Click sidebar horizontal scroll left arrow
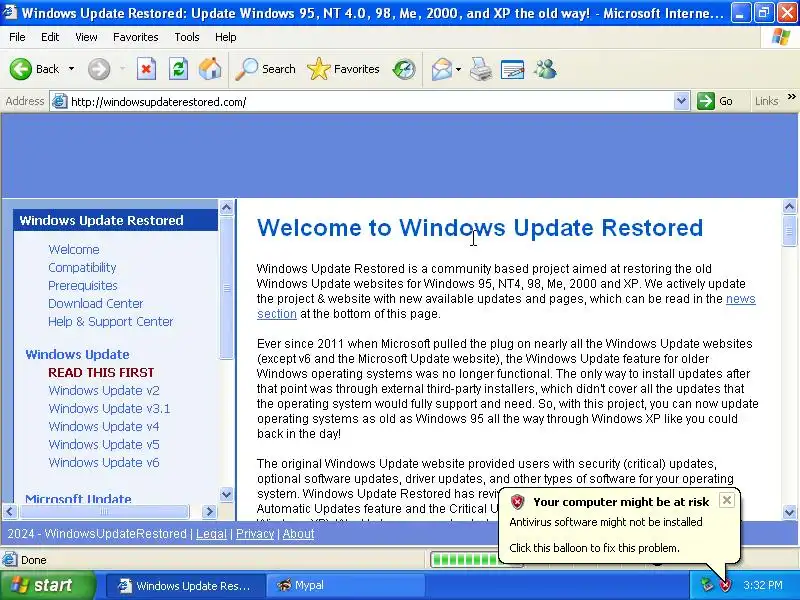800x600 pixels. pyautogui.click(x=10, y=511)
